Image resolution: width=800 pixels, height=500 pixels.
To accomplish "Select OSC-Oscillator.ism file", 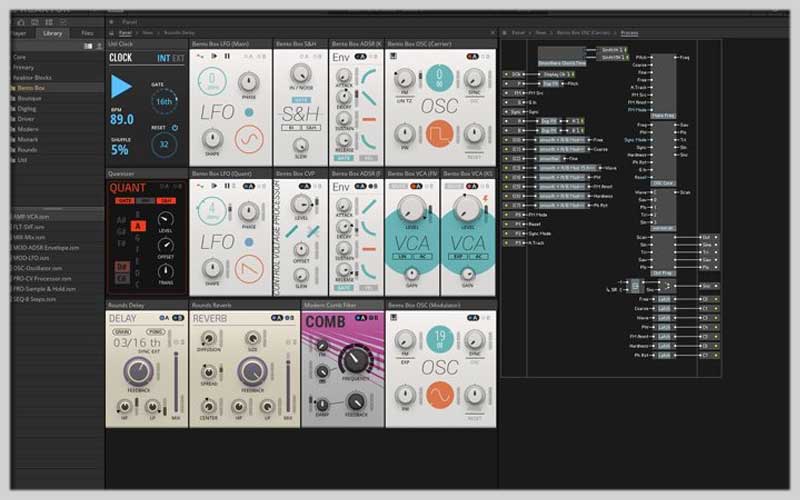I will click(x=38, y=268).
